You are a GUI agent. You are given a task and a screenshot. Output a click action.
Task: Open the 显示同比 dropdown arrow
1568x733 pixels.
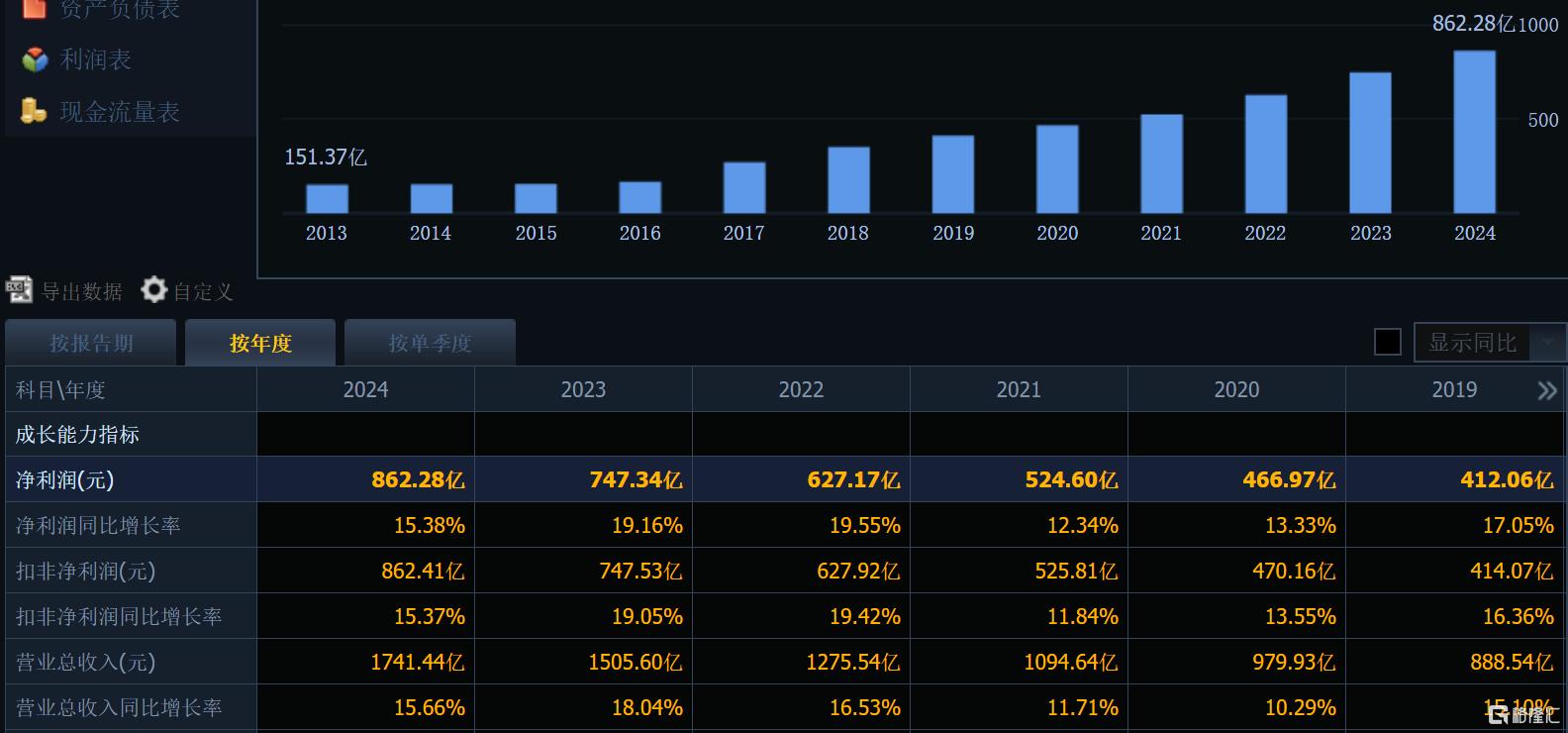tap(1547, 343)
